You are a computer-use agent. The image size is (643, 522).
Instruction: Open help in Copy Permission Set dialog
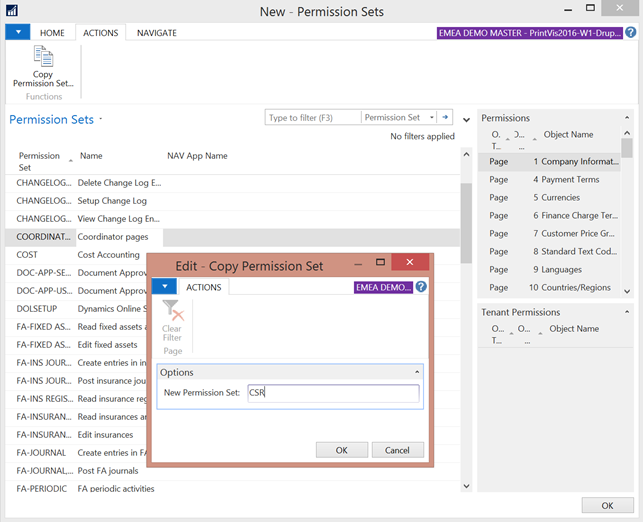point(421,287)
